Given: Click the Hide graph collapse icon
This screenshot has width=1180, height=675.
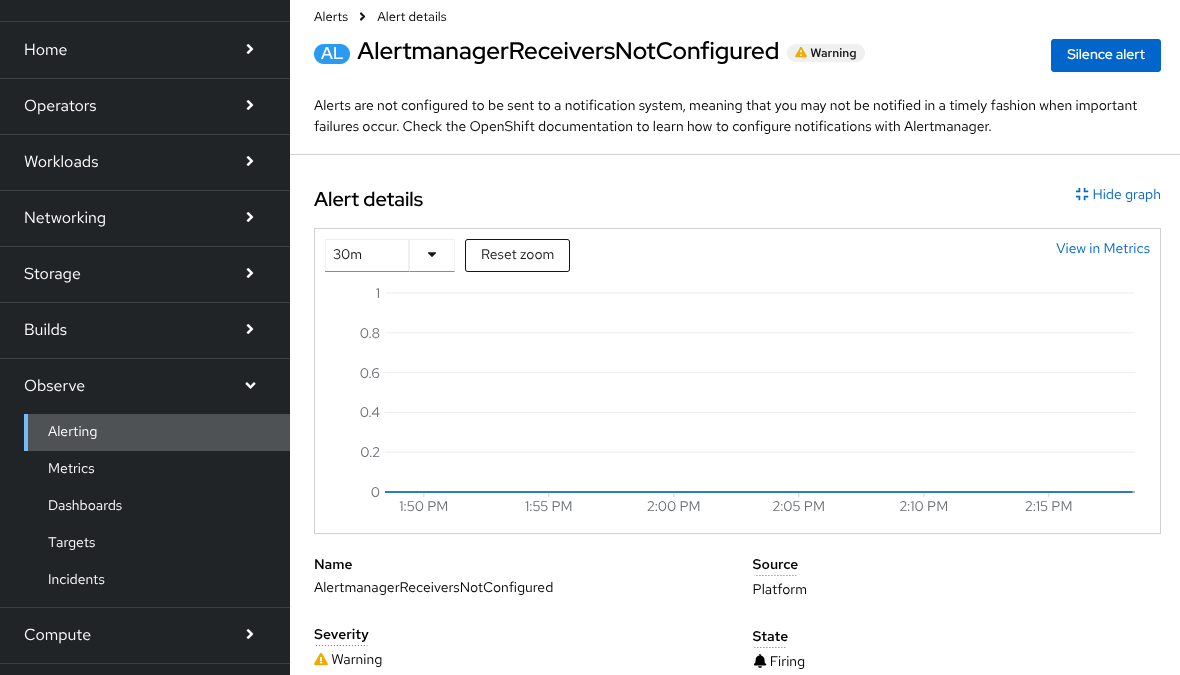Looking at the screenshot, I should 1081,194.
